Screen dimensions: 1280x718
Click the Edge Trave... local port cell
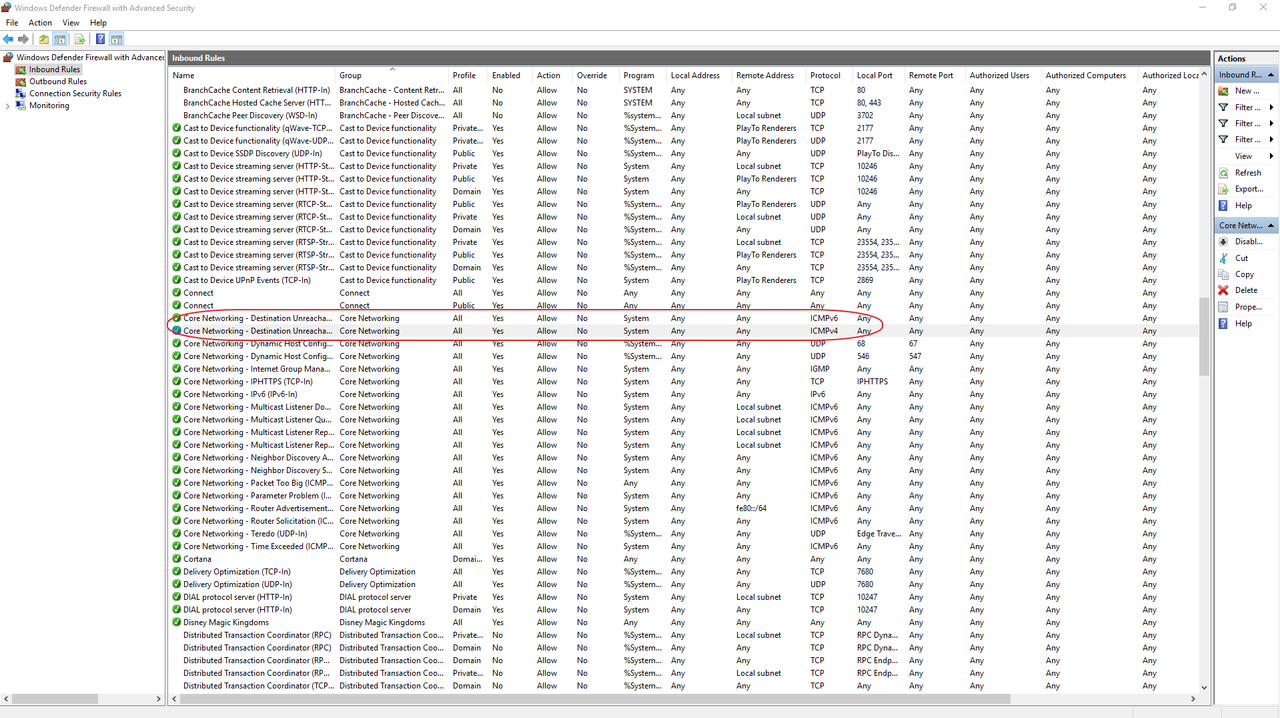click(x=879, y=534)
